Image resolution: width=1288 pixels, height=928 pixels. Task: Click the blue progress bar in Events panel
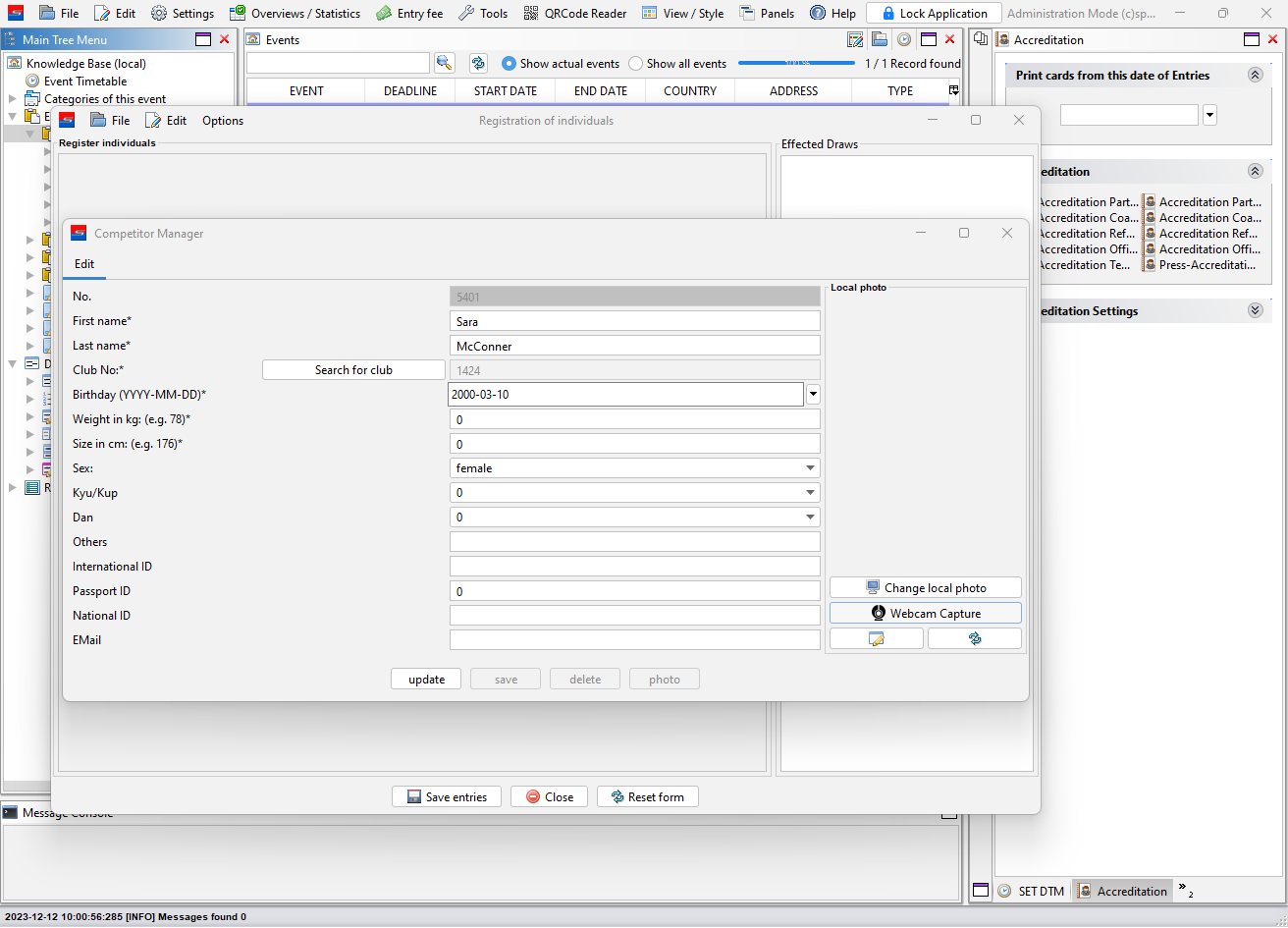click(x=796, y=63)
